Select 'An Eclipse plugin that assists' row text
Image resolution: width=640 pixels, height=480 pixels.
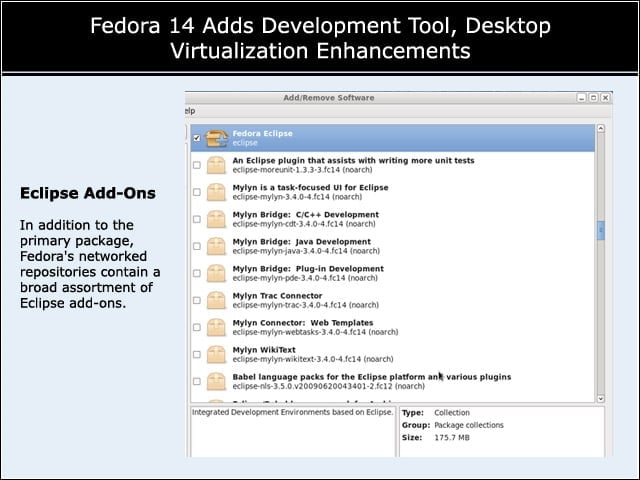353,160
